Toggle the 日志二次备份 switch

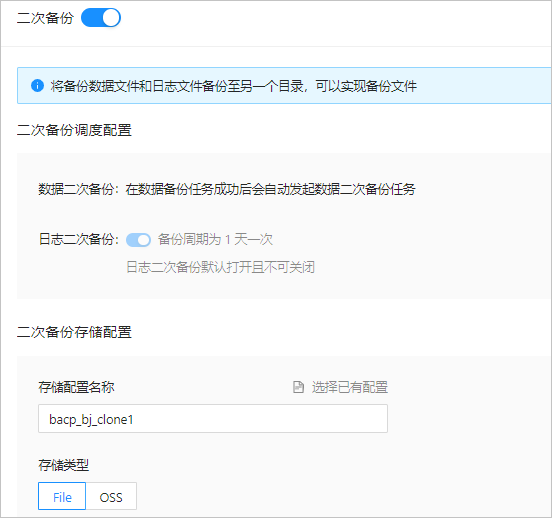click(x=138, y=240)
